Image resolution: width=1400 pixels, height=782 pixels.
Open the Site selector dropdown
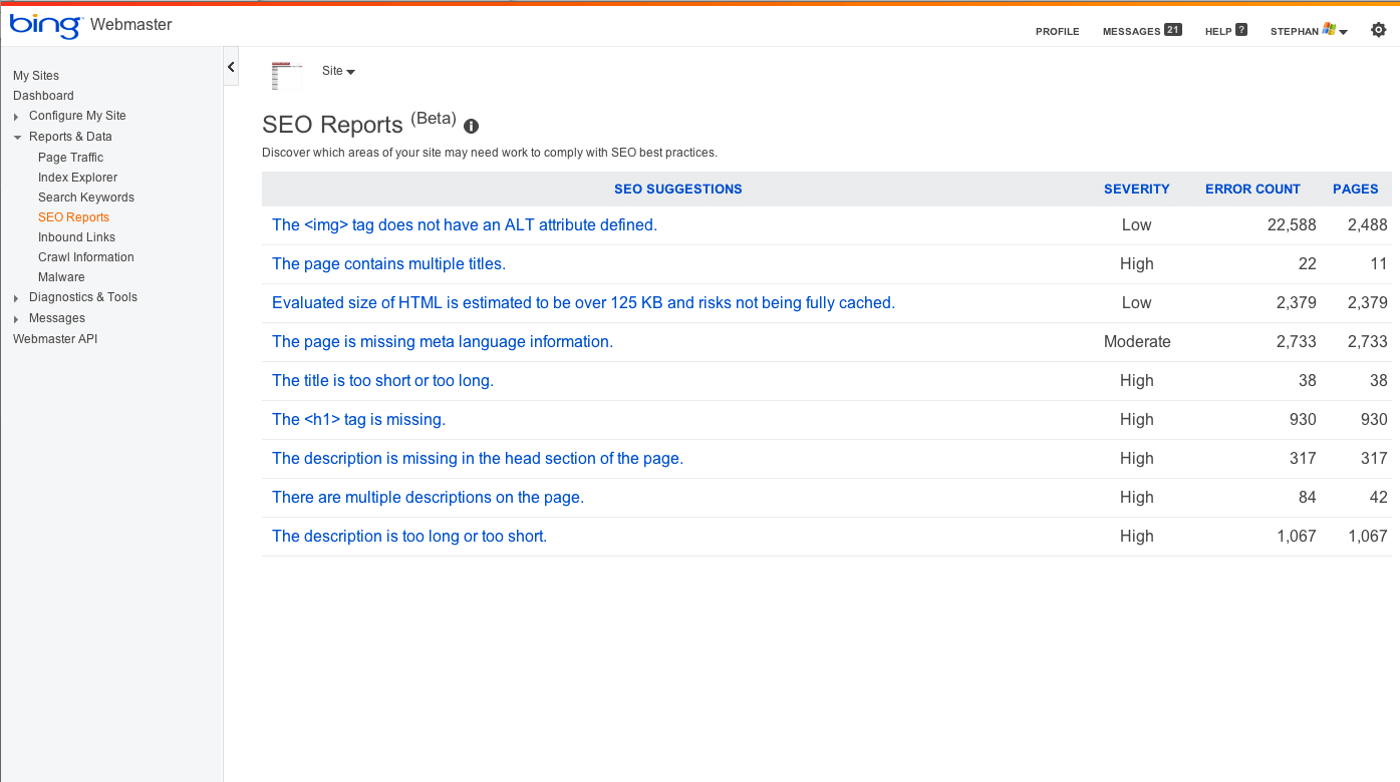(x=338, y=71)
